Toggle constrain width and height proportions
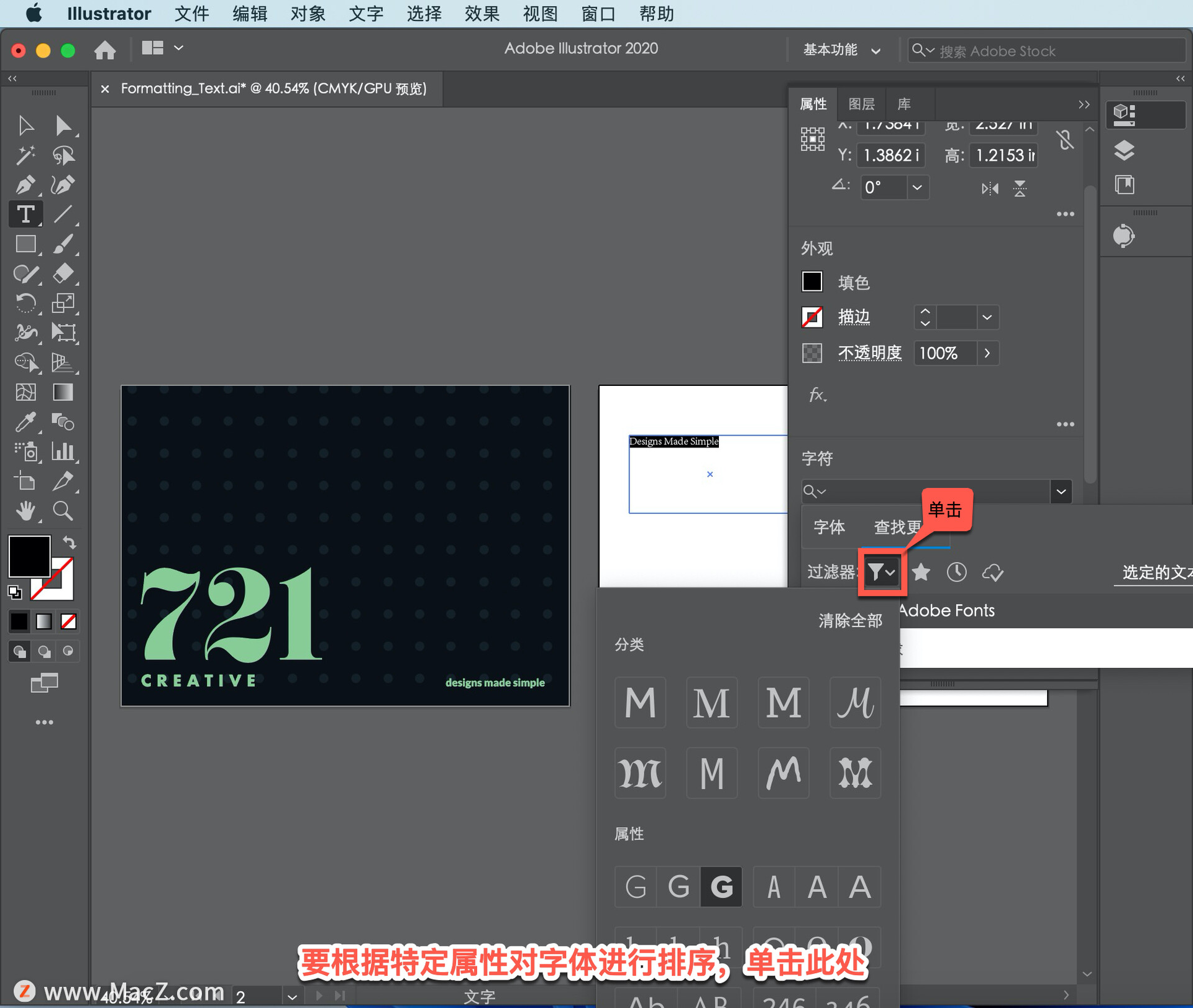Image resolution: width=1193 pixels, height=1008 pixels. [1065, 140]
